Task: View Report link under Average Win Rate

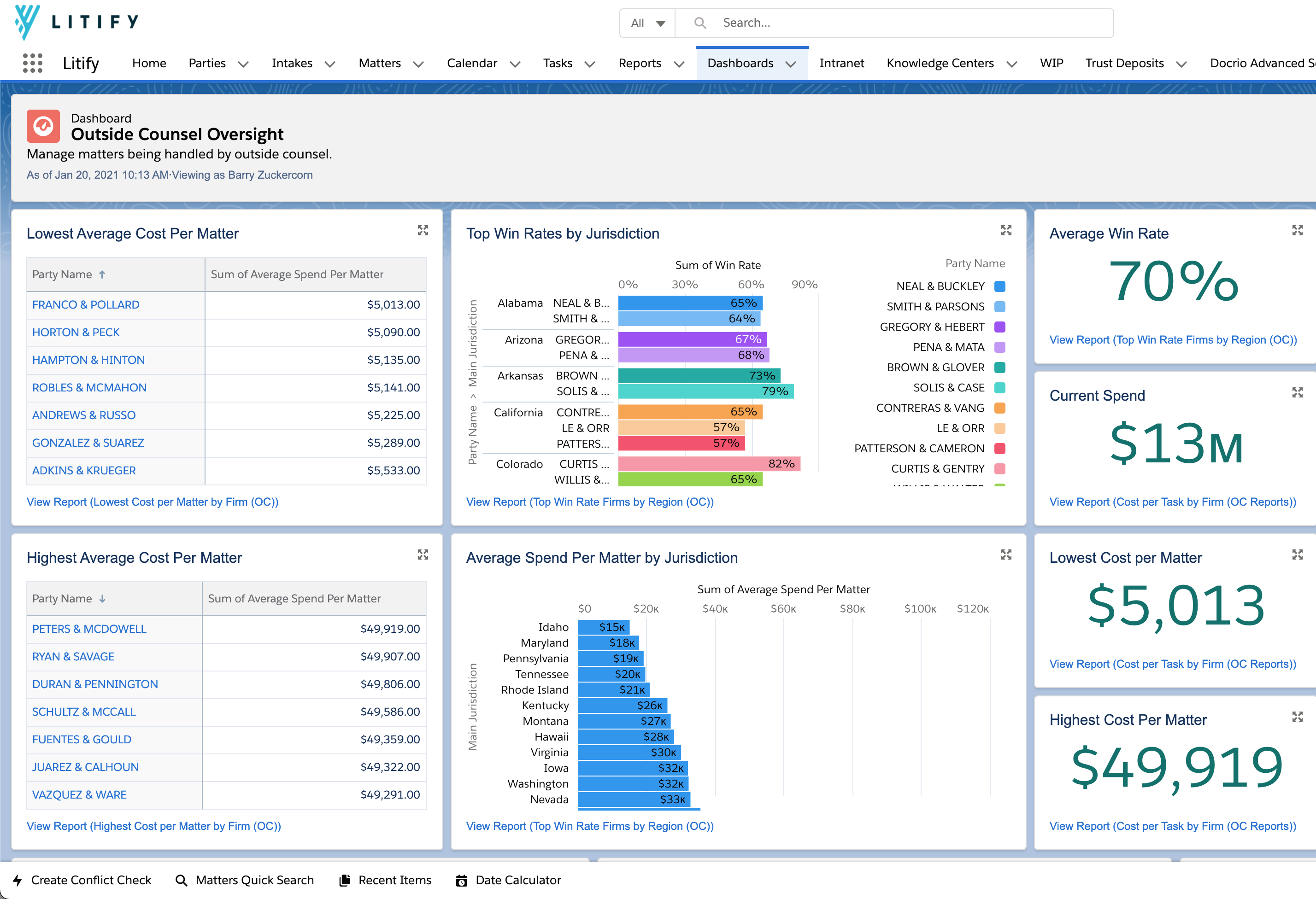Action: (x=1173, y=340)
